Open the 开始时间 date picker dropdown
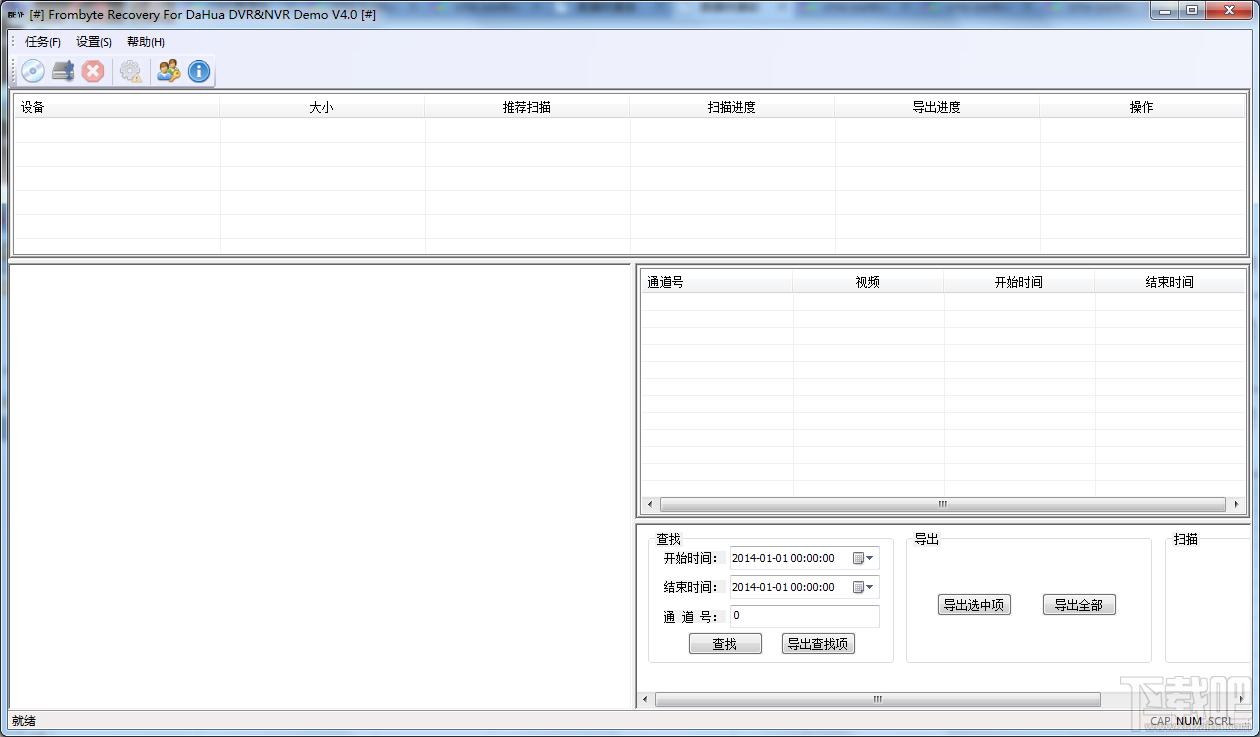Screen dimensions: 1260x737 click(x=864, y=559)
